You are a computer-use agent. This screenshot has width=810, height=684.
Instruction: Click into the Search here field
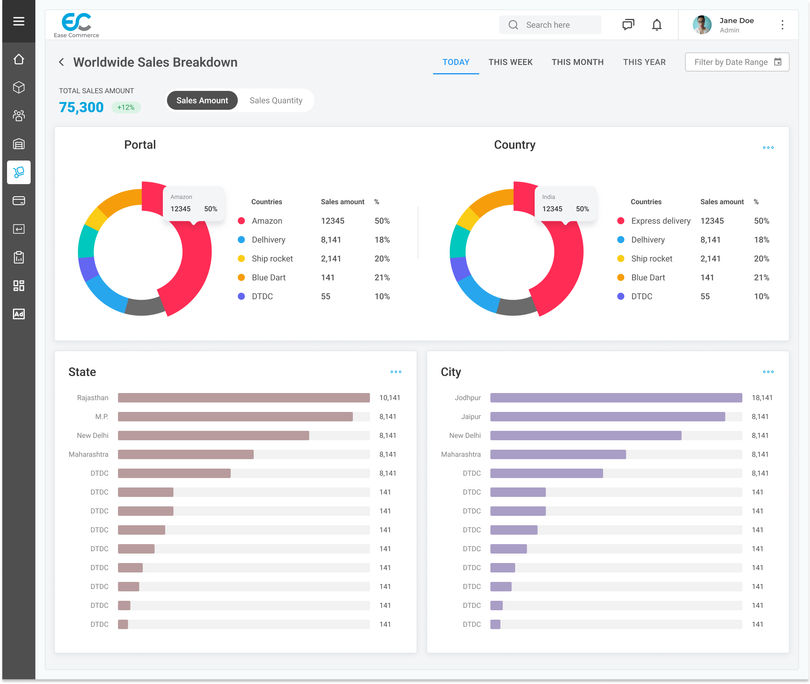point(550,25)
